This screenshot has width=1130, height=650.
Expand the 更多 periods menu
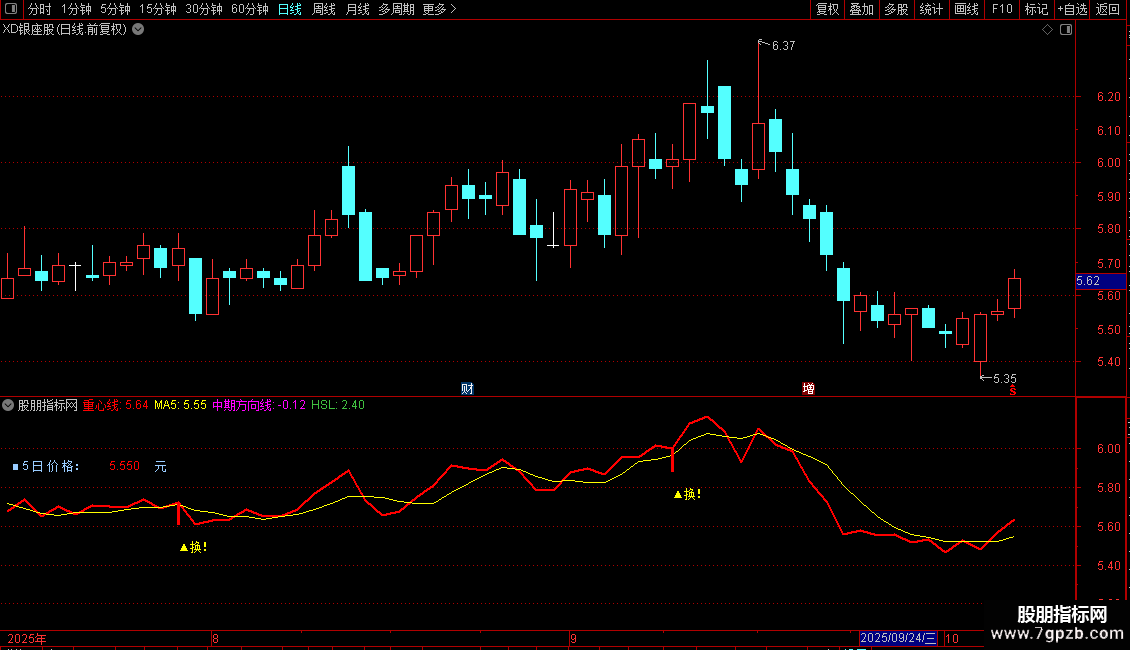pos(439,9)
